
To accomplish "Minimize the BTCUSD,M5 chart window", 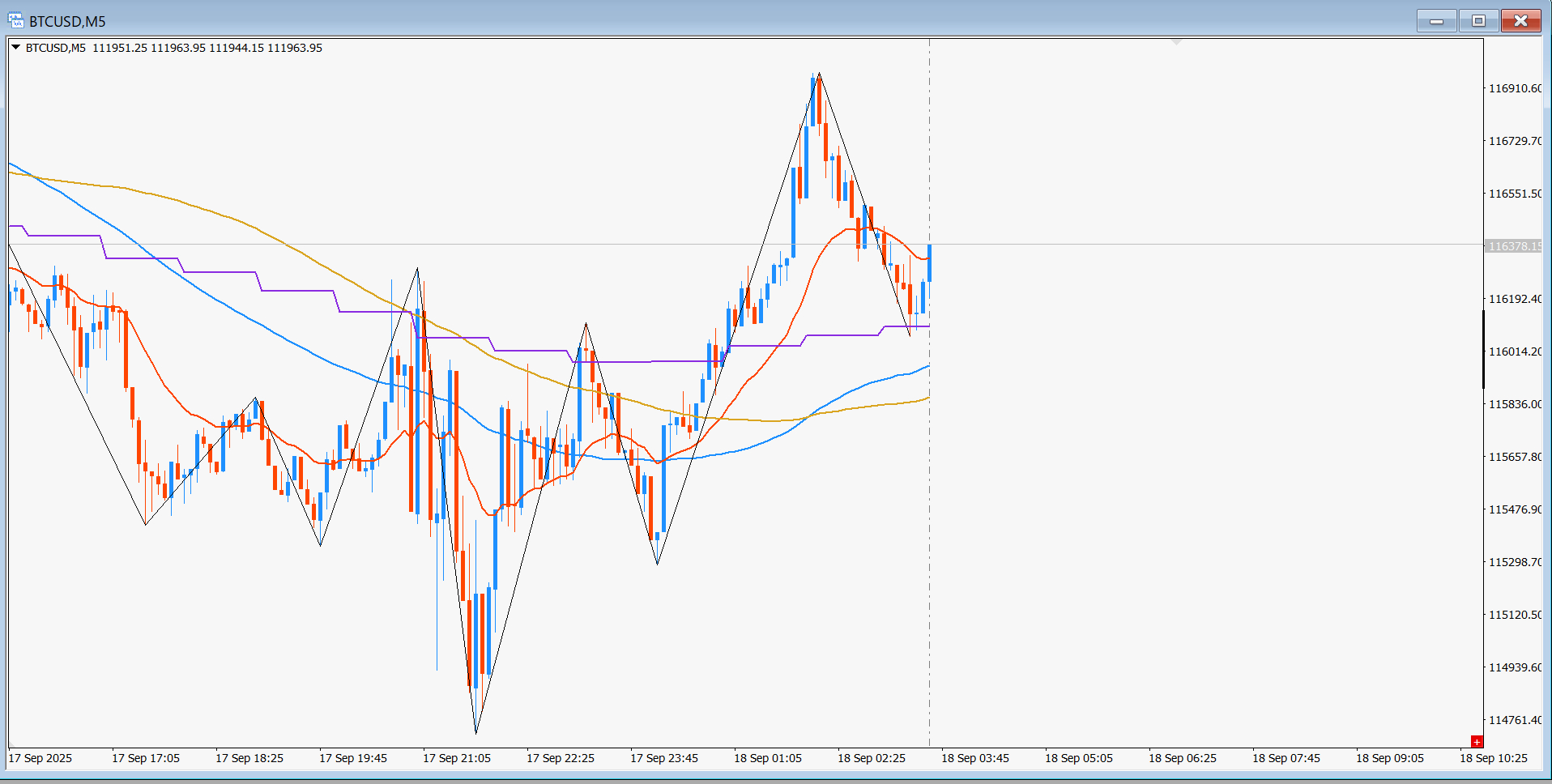I will [x=1436, y=21].
